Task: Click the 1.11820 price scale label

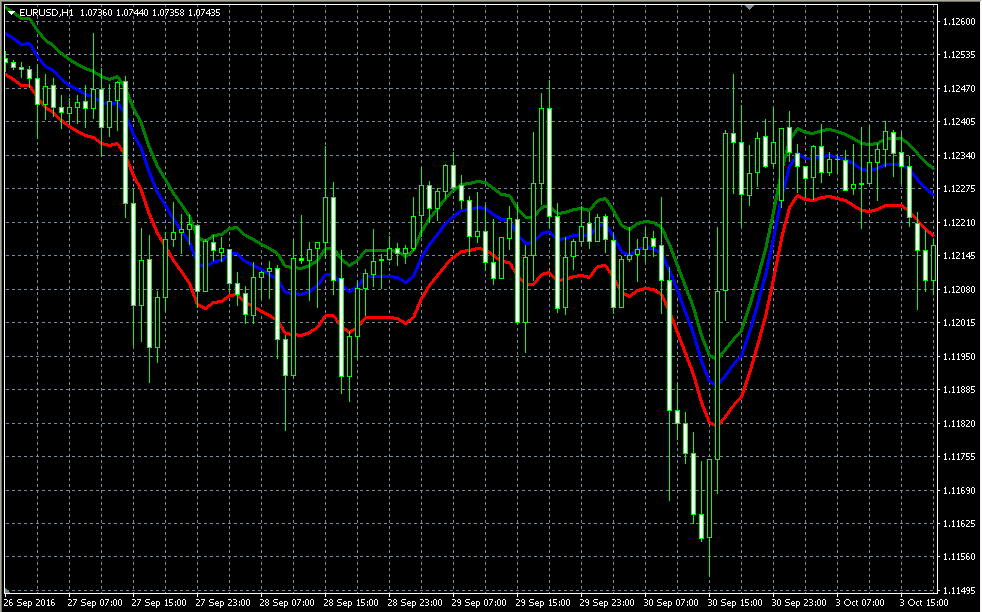Action: point(958,423)
